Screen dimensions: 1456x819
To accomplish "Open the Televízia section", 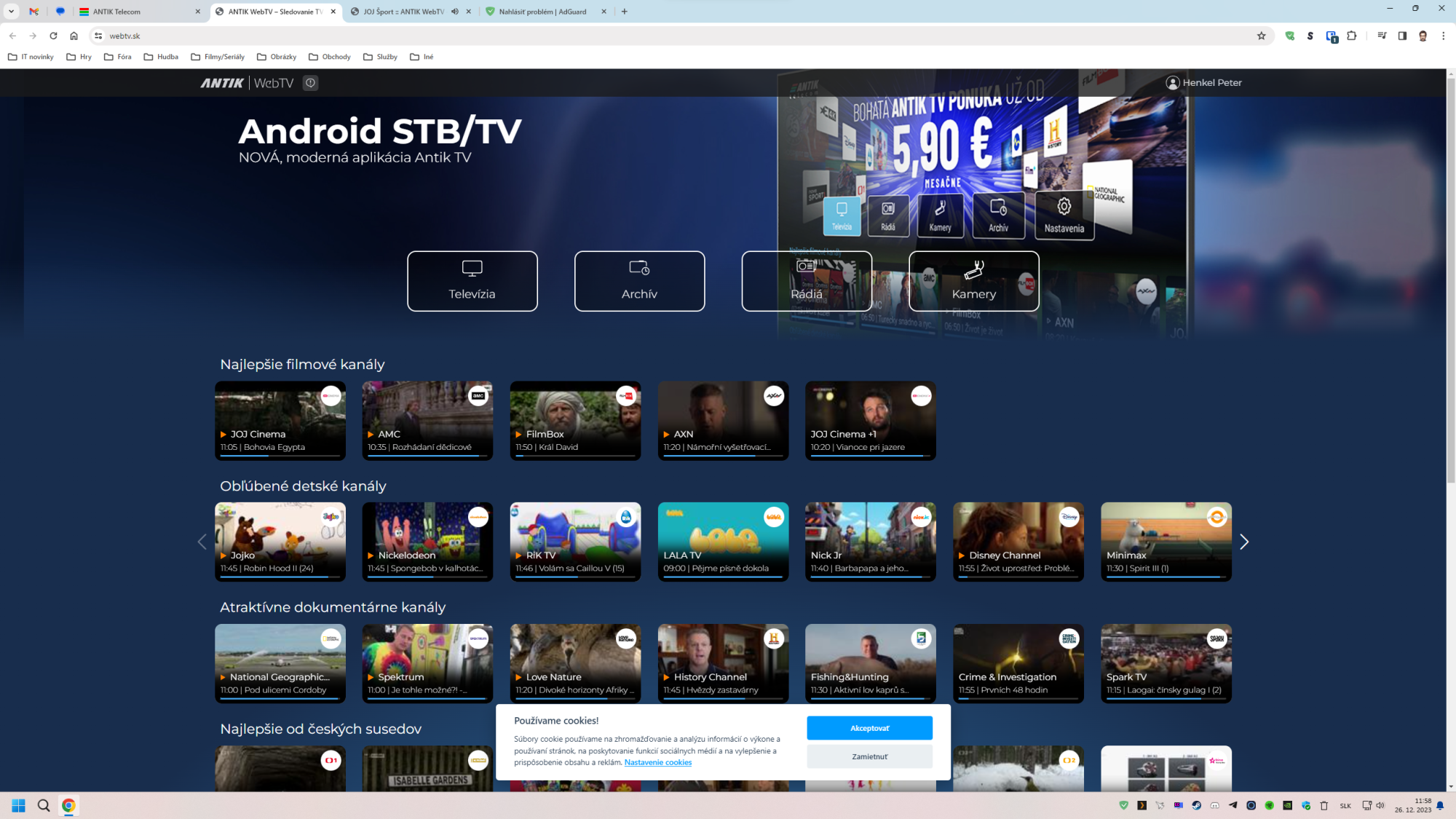I will [472, 281].
